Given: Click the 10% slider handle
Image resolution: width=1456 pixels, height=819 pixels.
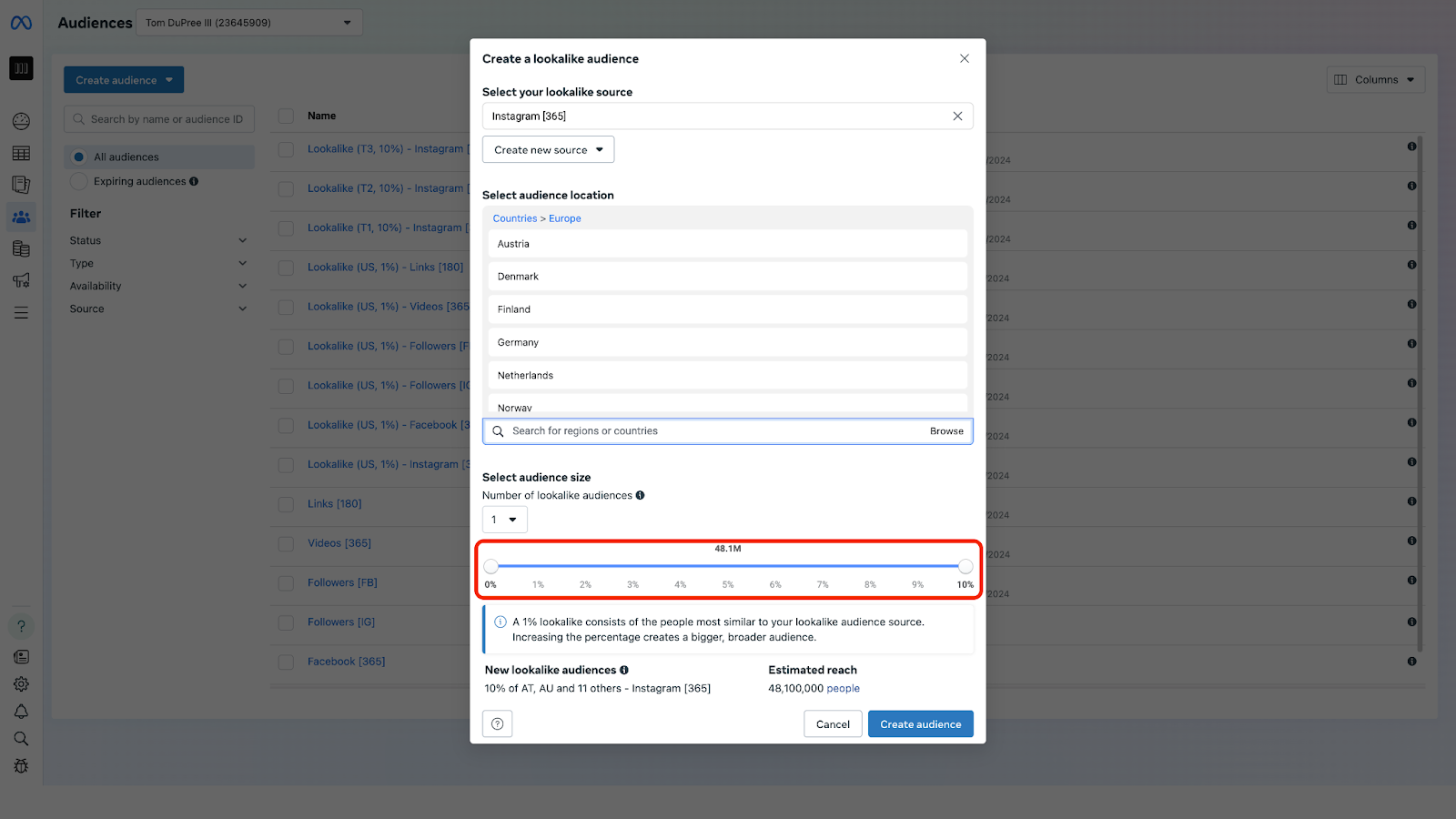Looking at the screenshot, I should [966, 566].
